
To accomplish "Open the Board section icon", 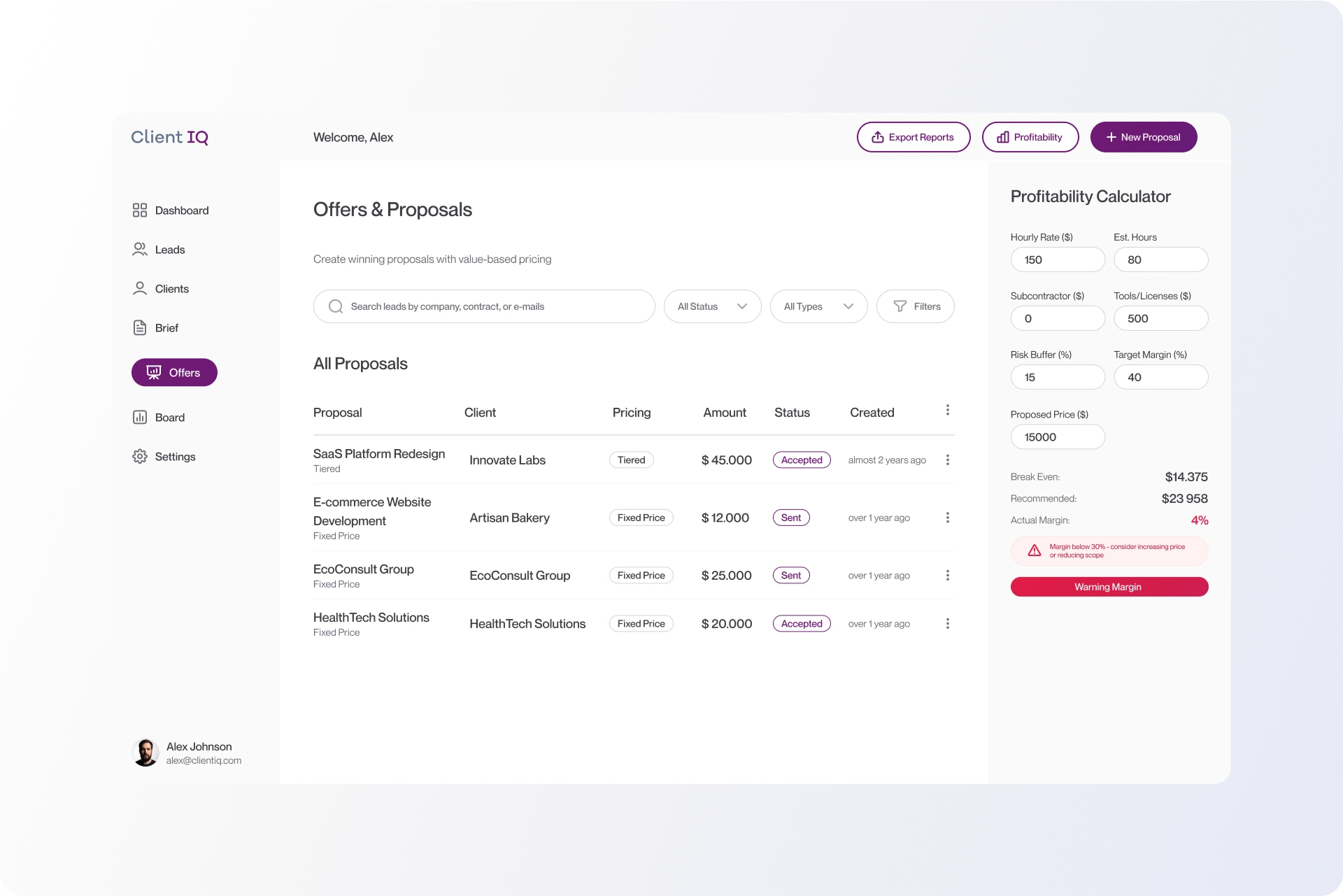I will [140, 417].
